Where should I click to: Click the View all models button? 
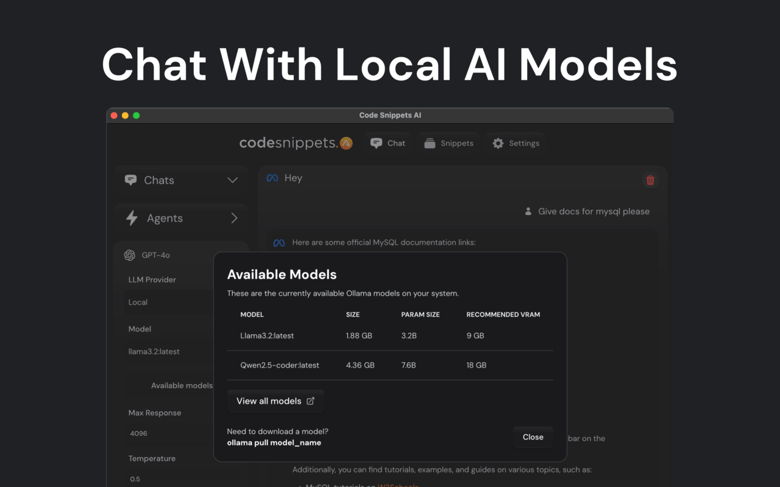[275, 401]
